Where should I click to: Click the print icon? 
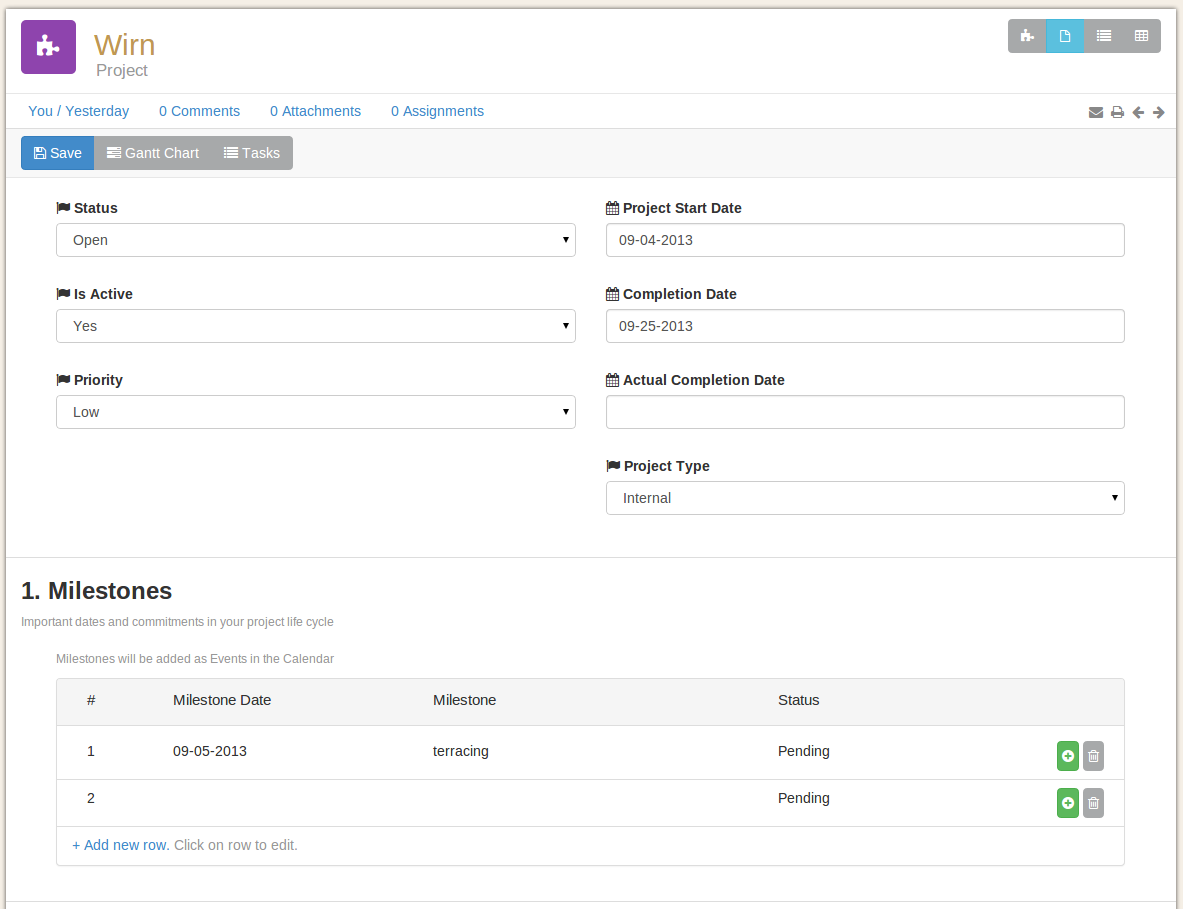(x=1117, y=113)
